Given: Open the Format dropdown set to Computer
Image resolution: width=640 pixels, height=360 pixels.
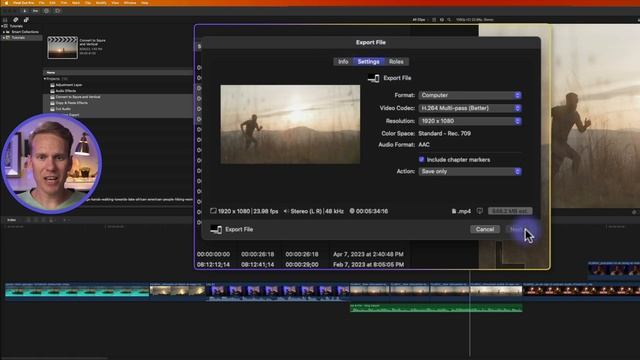Looking at the screenshot, I should [x=470, y=95].
